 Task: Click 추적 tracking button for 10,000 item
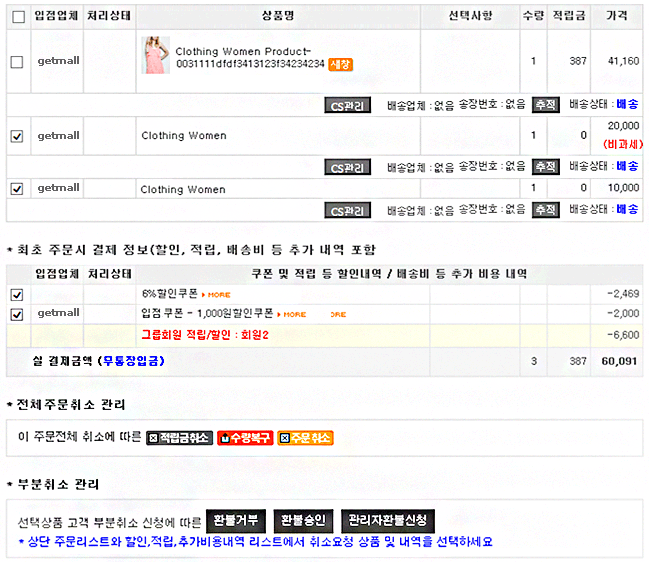(x=545, y=210)
